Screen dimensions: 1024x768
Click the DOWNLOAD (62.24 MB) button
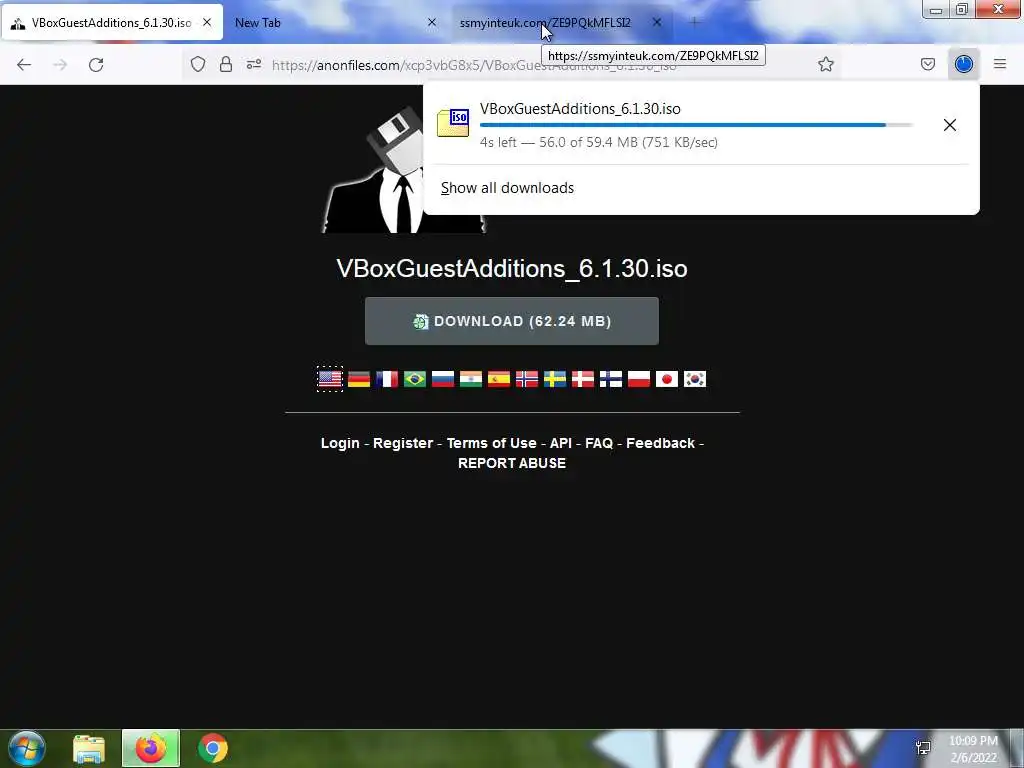point(512,321)
